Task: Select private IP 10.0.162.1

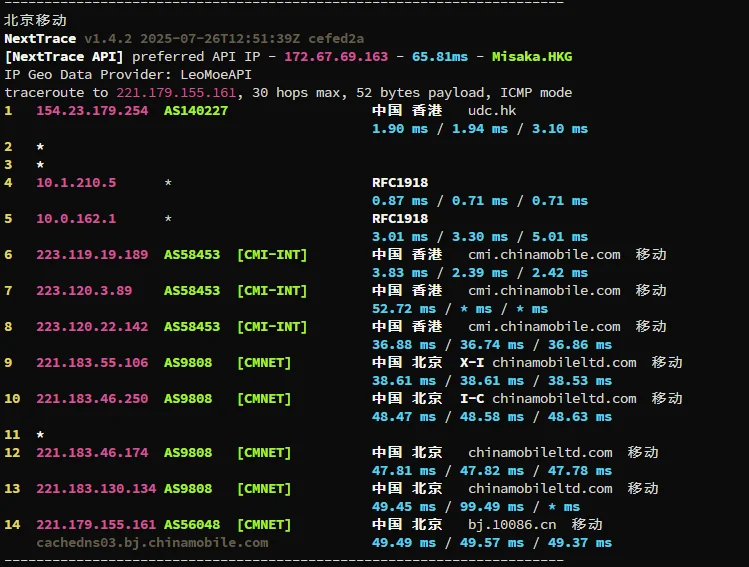Action: coord(76,218)
